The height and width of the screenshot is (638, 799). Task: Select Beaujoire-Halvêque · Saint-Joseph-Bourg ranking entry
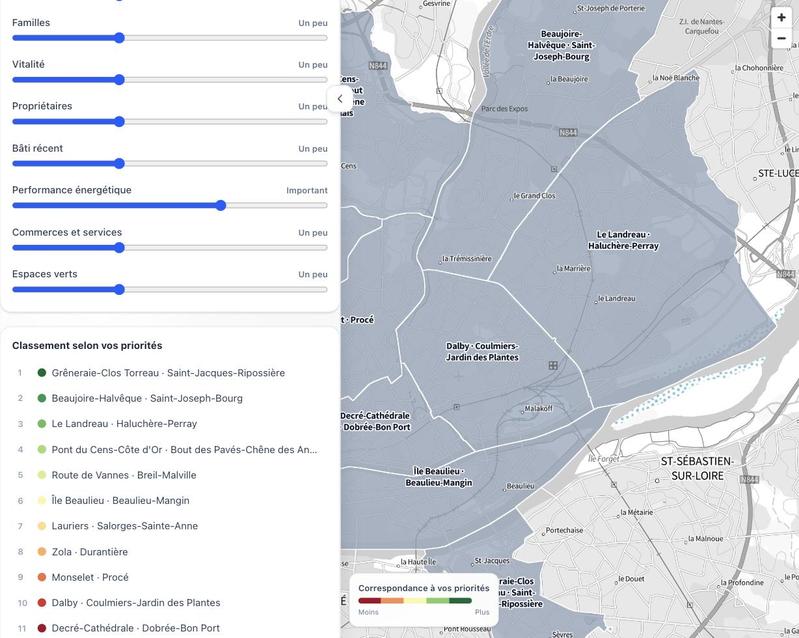point(170,398)
